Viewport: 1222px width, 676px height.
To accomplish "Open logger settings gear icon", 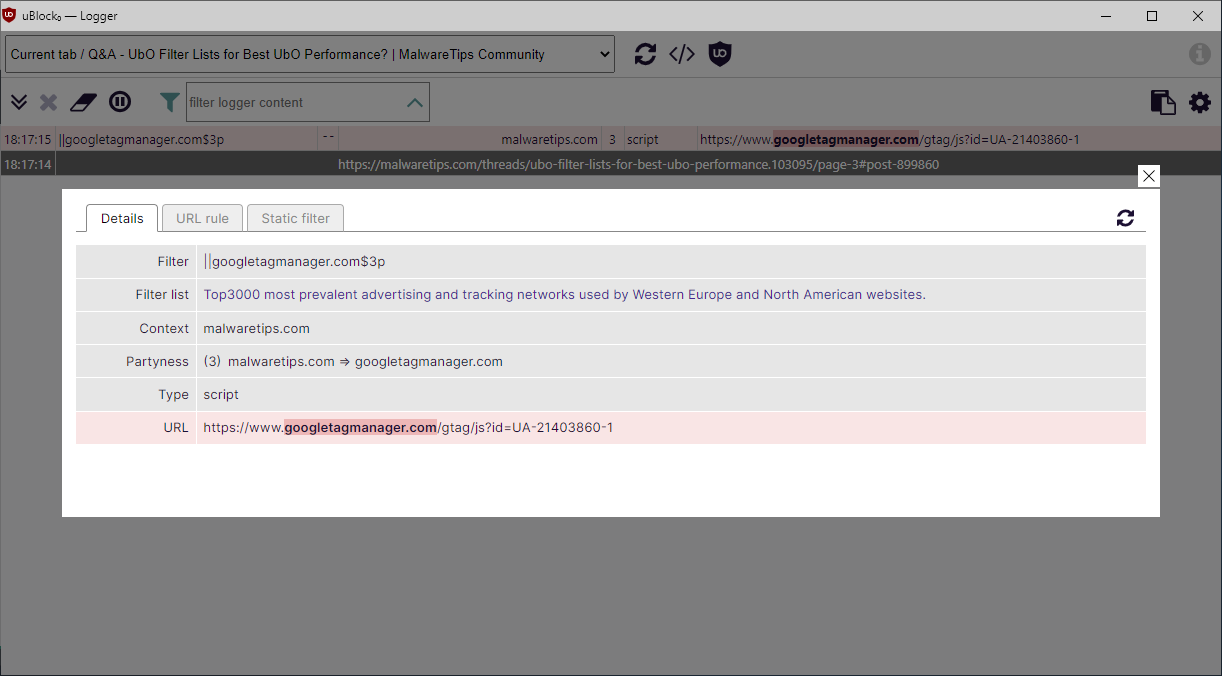I will 1200,102.
